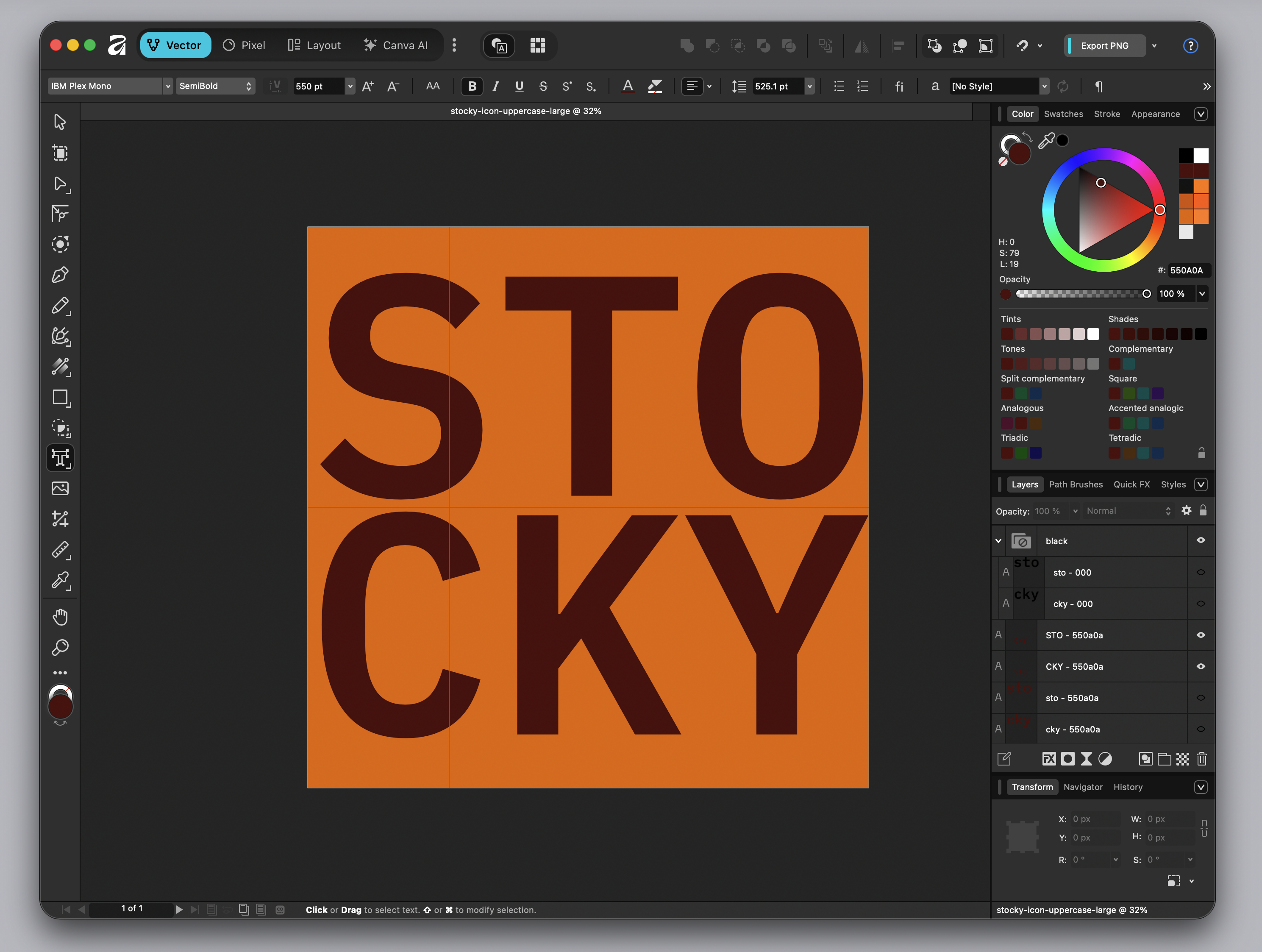Open the SemiBold font weight dropdown
This screenshot has height=952, width=1262.
click(215, 86)
